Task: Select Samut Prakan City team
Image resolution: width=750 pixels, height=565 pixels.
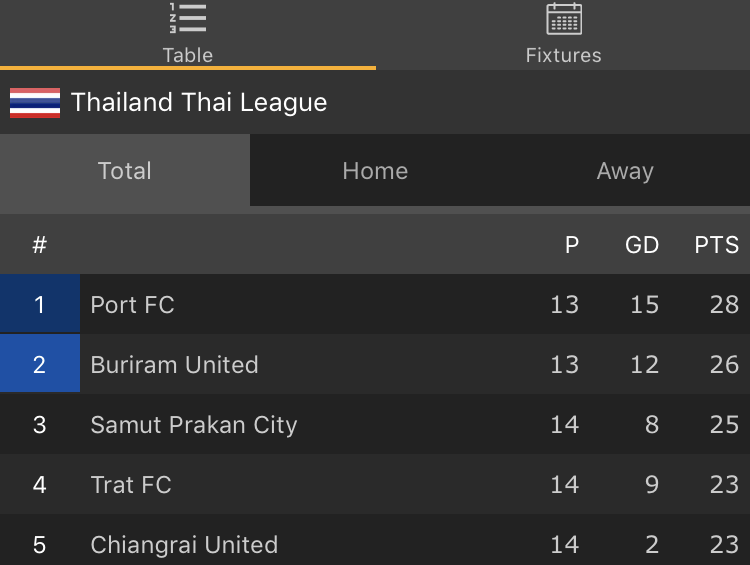Action: point(194,425)
